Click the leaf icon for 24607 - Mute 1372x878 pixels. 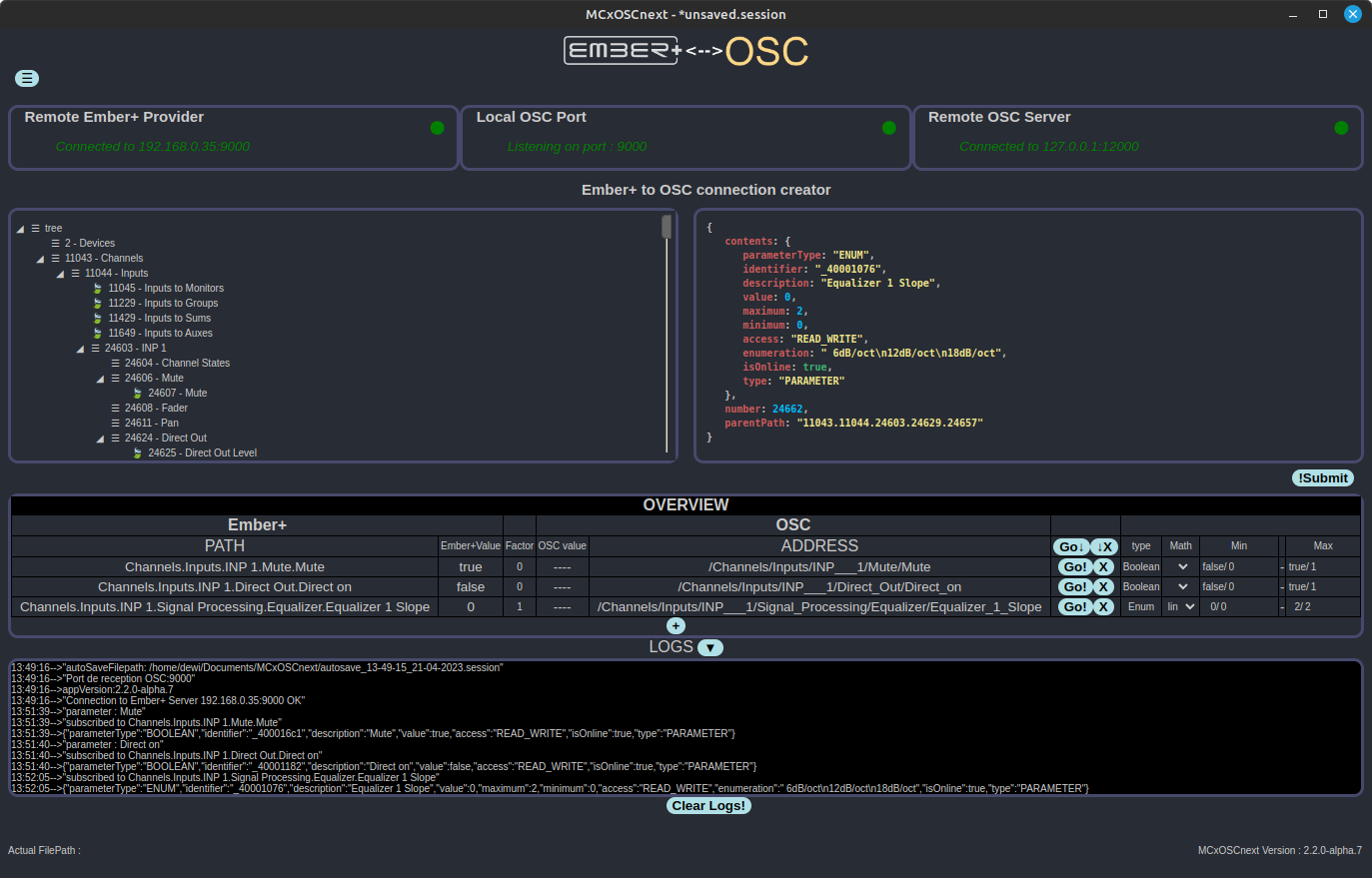138,394
